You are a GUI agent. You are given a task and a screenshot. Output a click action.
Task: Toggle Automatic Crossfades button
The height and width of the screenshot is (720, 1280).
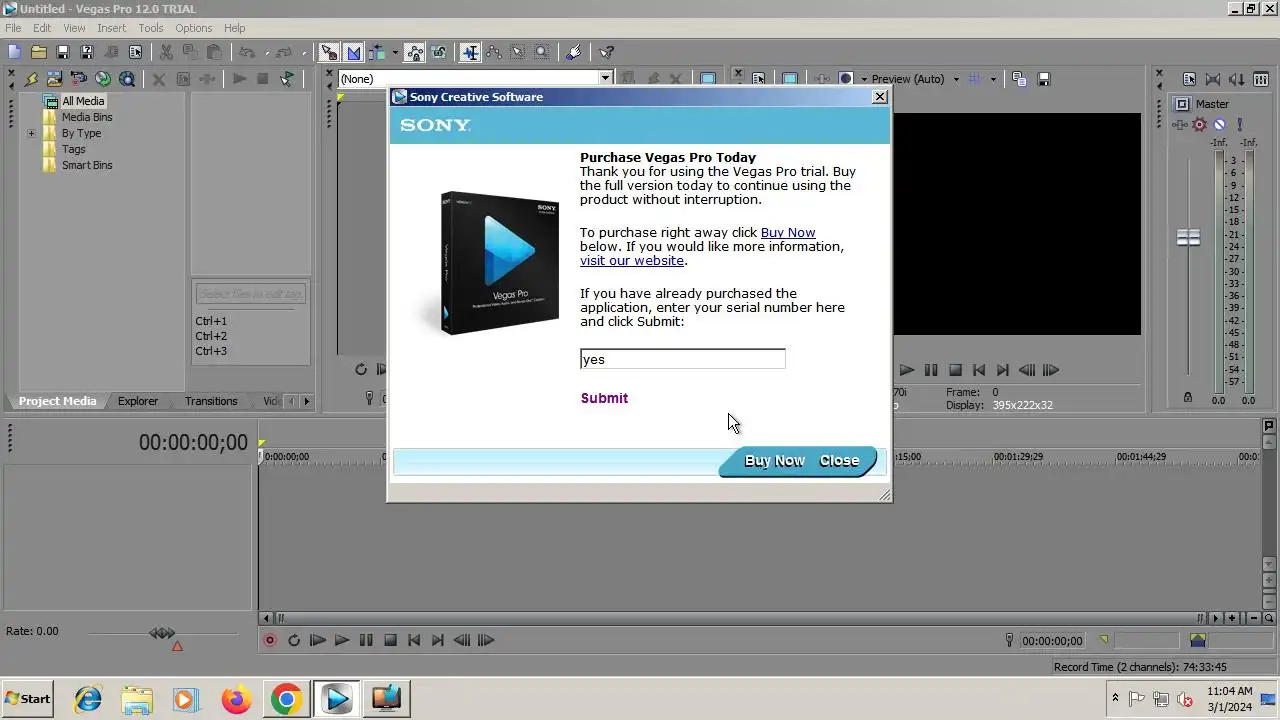pyautogui.click(x=353, y=52)
